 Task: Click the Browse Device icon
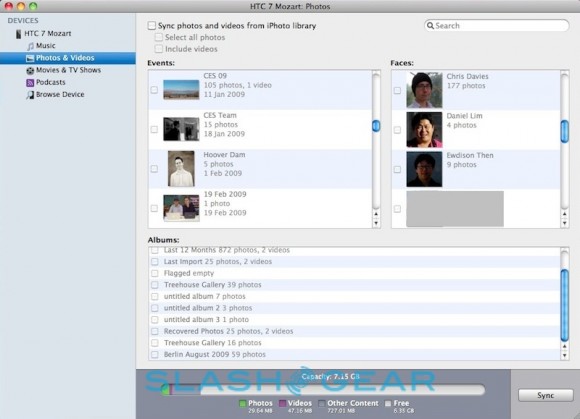pyautogui.click(x=30, y=95)
